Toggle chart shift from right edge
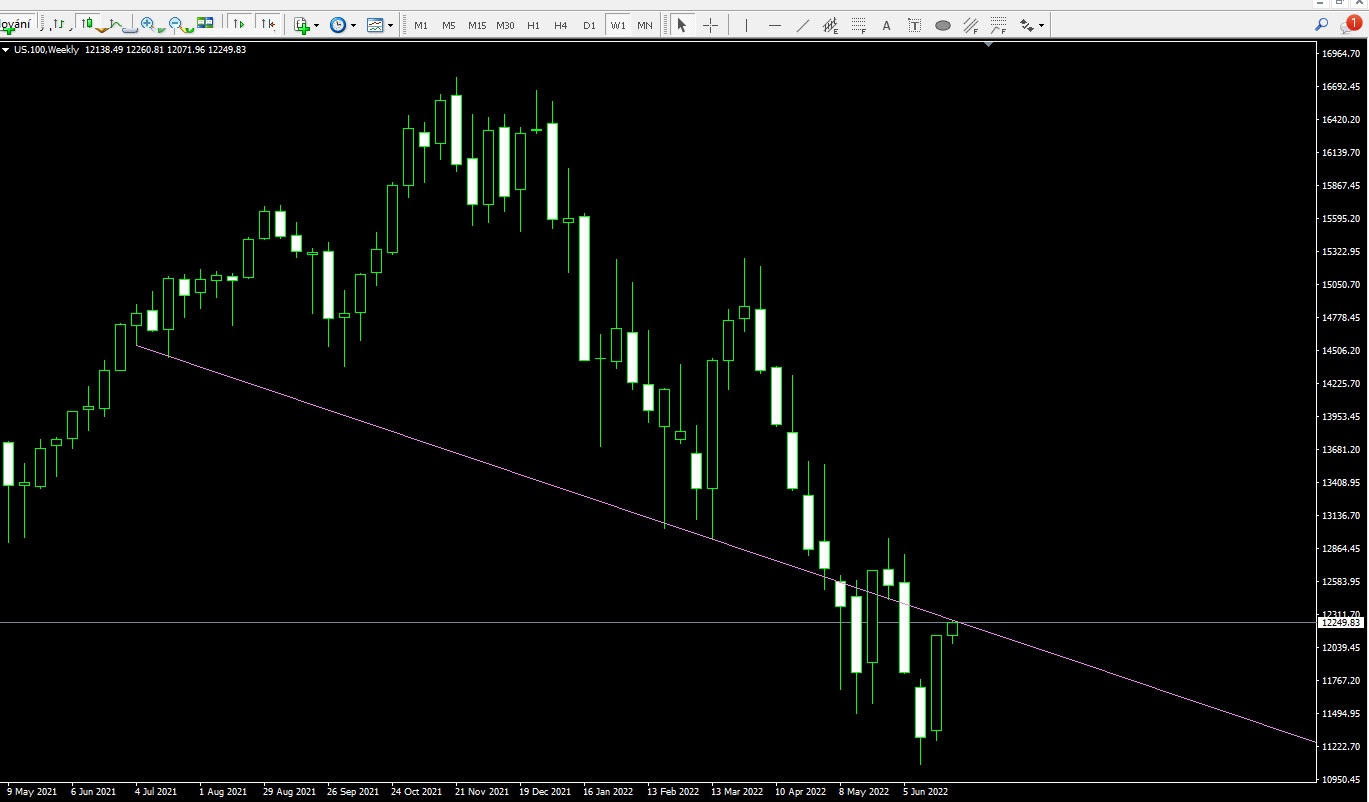This screenshot has height=802, width=1369. tap(267, 24)
